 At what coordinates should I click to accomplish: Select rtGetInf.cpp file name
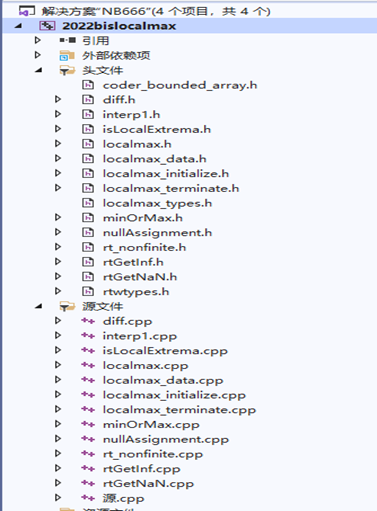[x=142, y=469]
